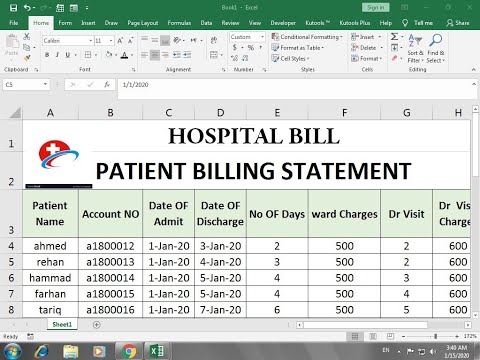The image size is (480, 360).
Task: Select column header F
Action: click(x=344, y=113)
